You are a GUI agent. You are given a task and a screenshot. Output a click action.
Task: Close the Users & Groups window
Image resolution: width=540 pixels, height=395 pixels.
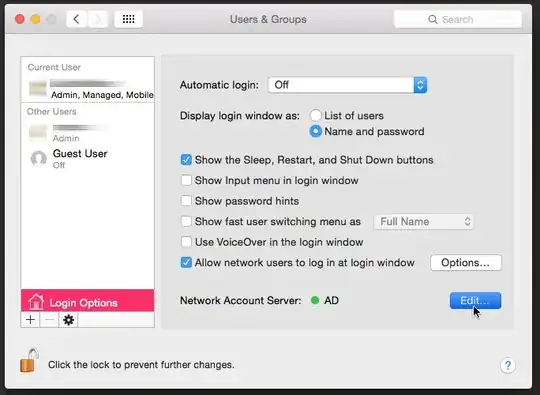20,19
